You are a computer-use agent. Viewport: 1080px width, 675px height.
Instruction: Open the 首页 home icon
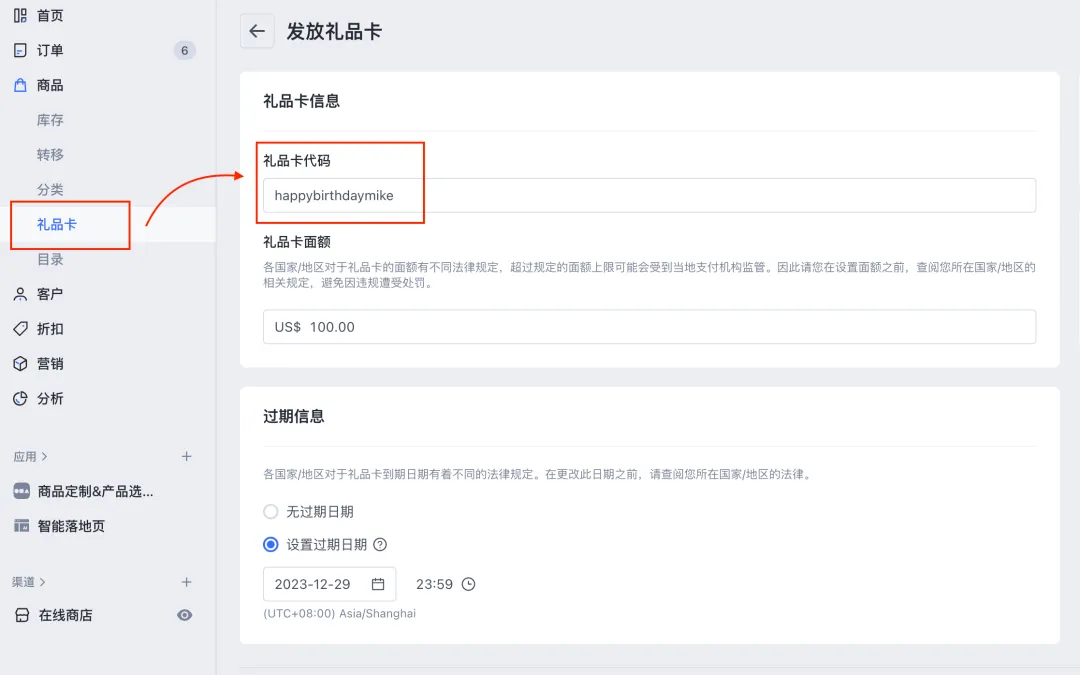21,15
